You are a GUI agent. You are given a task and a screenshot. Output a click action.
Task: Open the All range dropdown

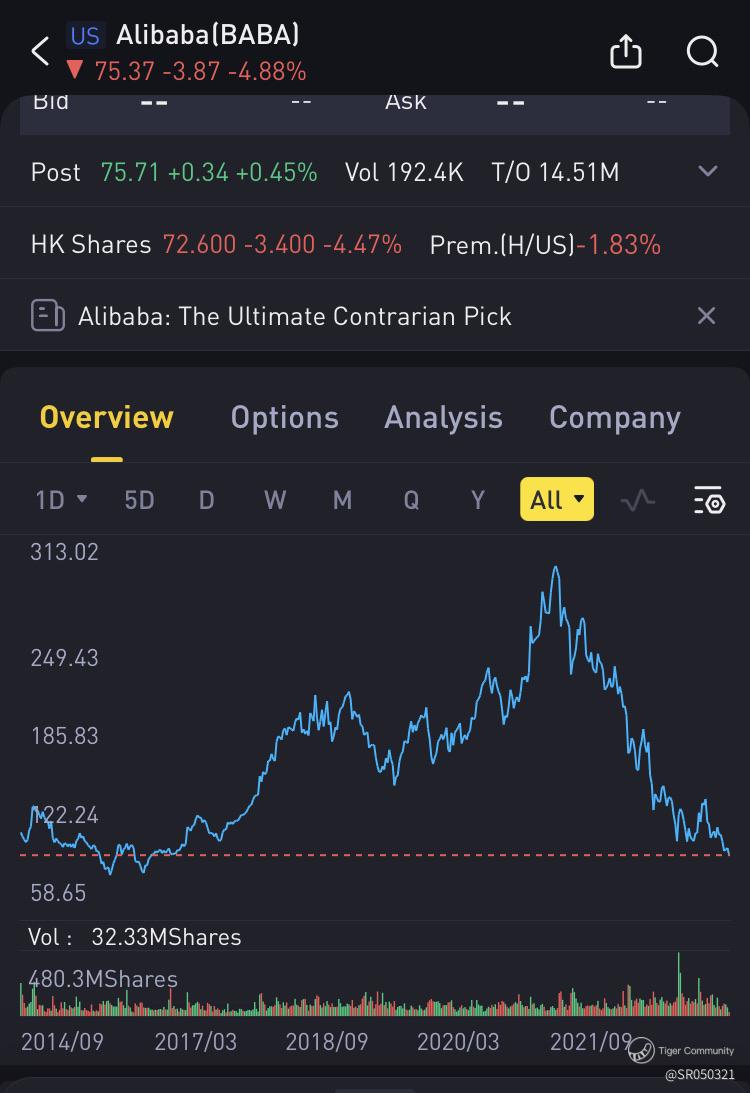click(x=557, y=499)
